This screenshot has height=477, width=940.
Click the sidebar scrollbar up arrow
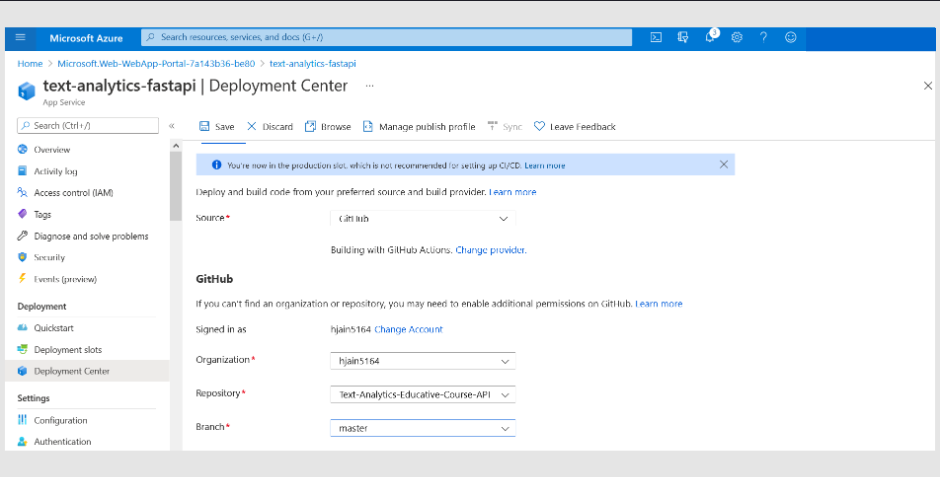coord(176,146)
